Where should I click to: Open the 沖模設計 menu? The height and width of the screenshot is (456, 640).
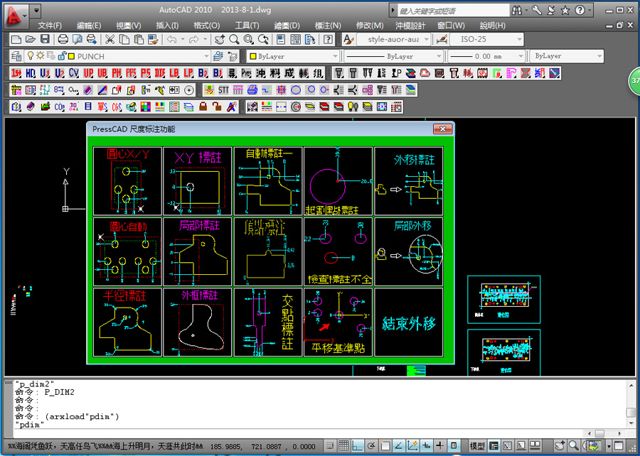click(410, 26)
